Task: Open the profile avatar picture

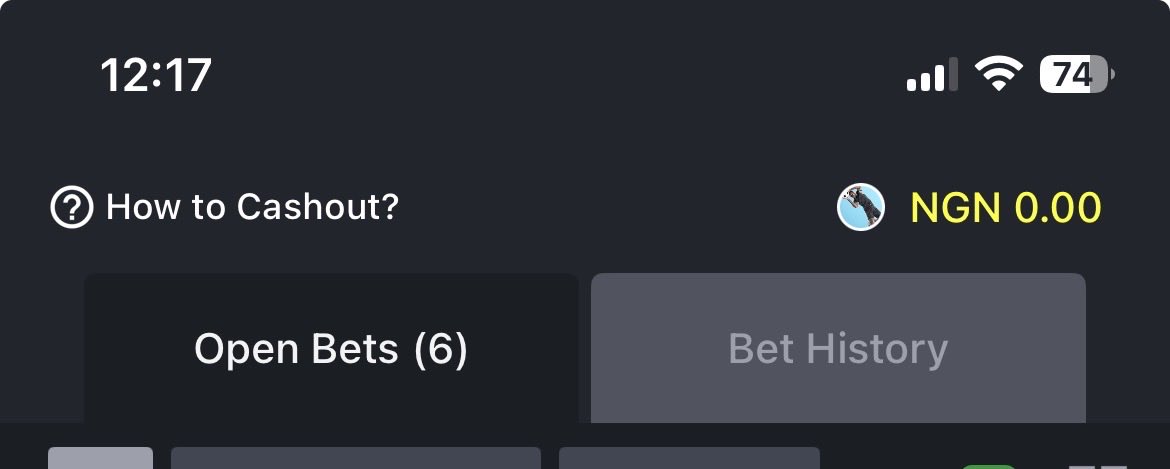Action: 860,207
